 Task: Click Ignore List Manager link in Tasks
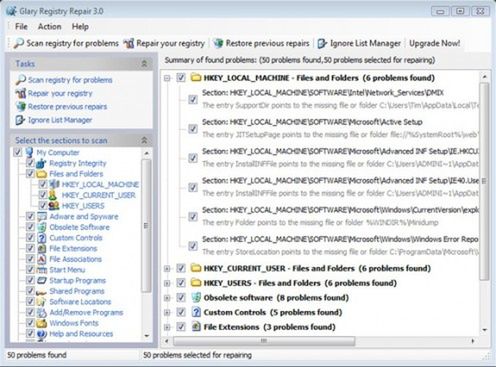[60, 120]
